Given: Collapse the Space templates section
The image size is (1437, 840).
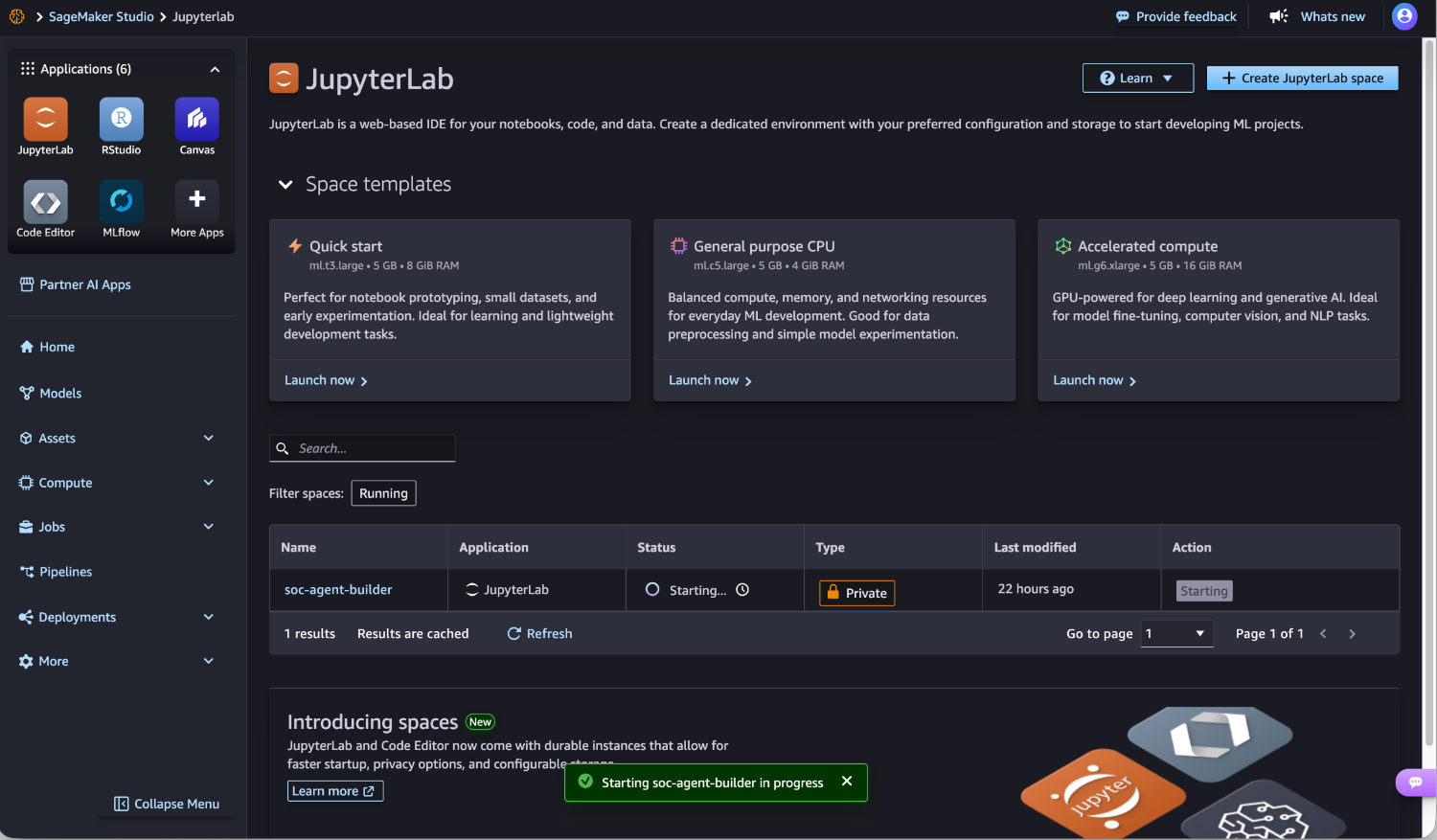Looking at the screenshot, I should click(x=285, y=185).
